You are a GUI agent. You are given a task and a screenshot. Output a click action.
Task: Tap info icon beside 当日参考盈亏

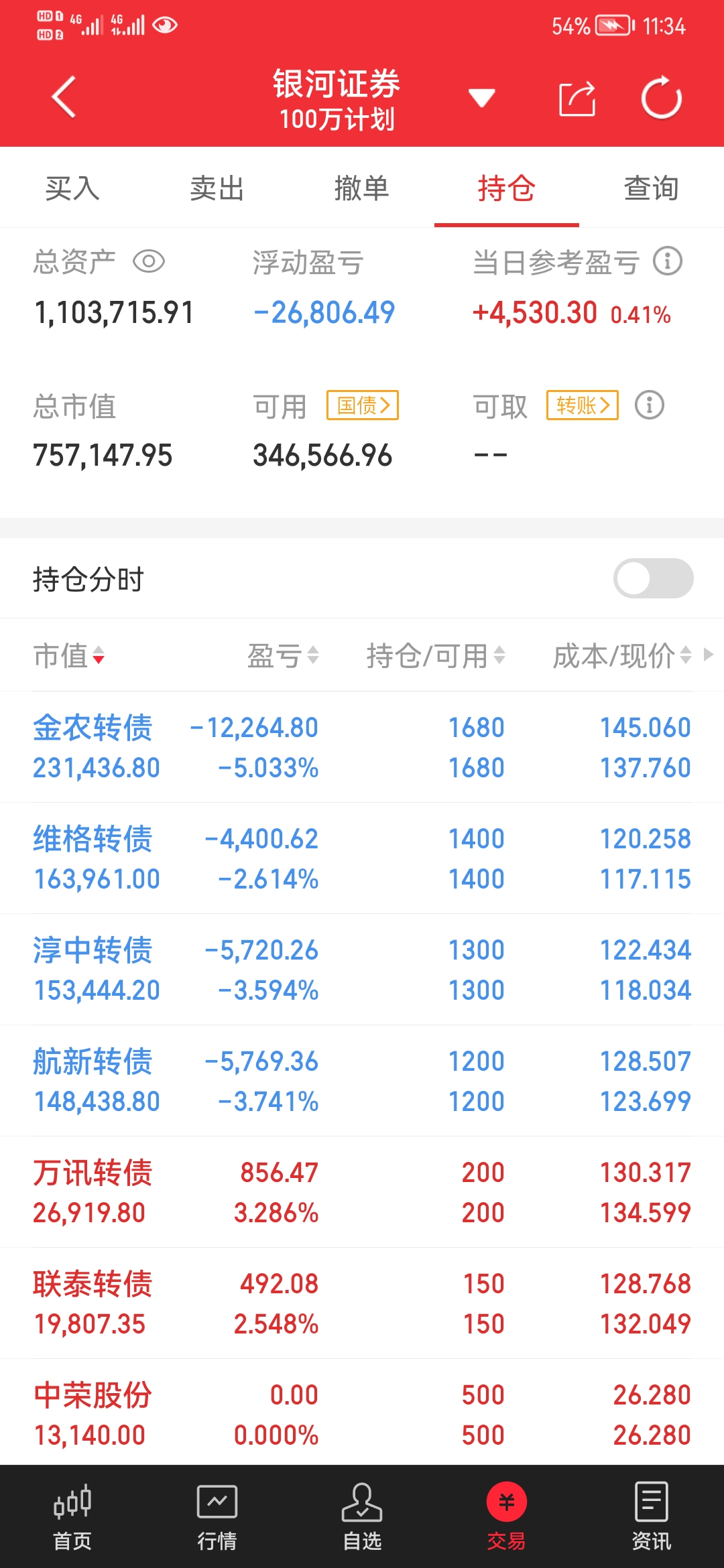(668, 261)
